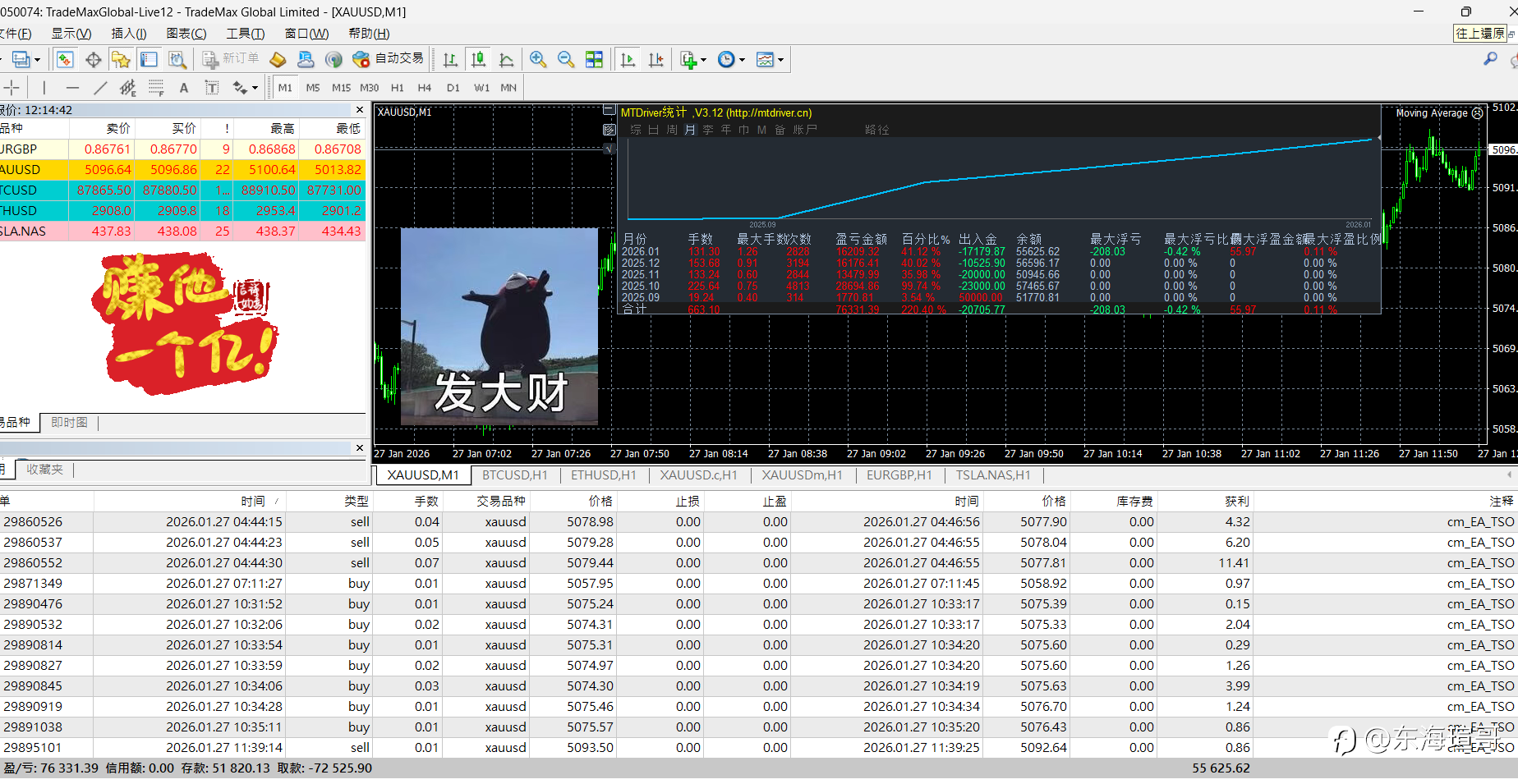This screenshot has width=1518, height=784.
Task: Close the Market Watch panel
Action: 360,110
